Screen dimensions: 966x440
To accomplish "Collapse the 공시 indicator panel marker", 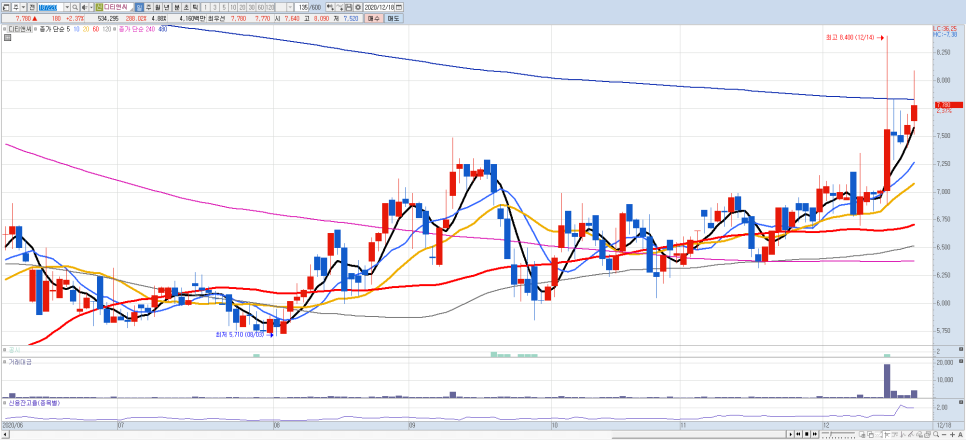I will click(4, 349).
